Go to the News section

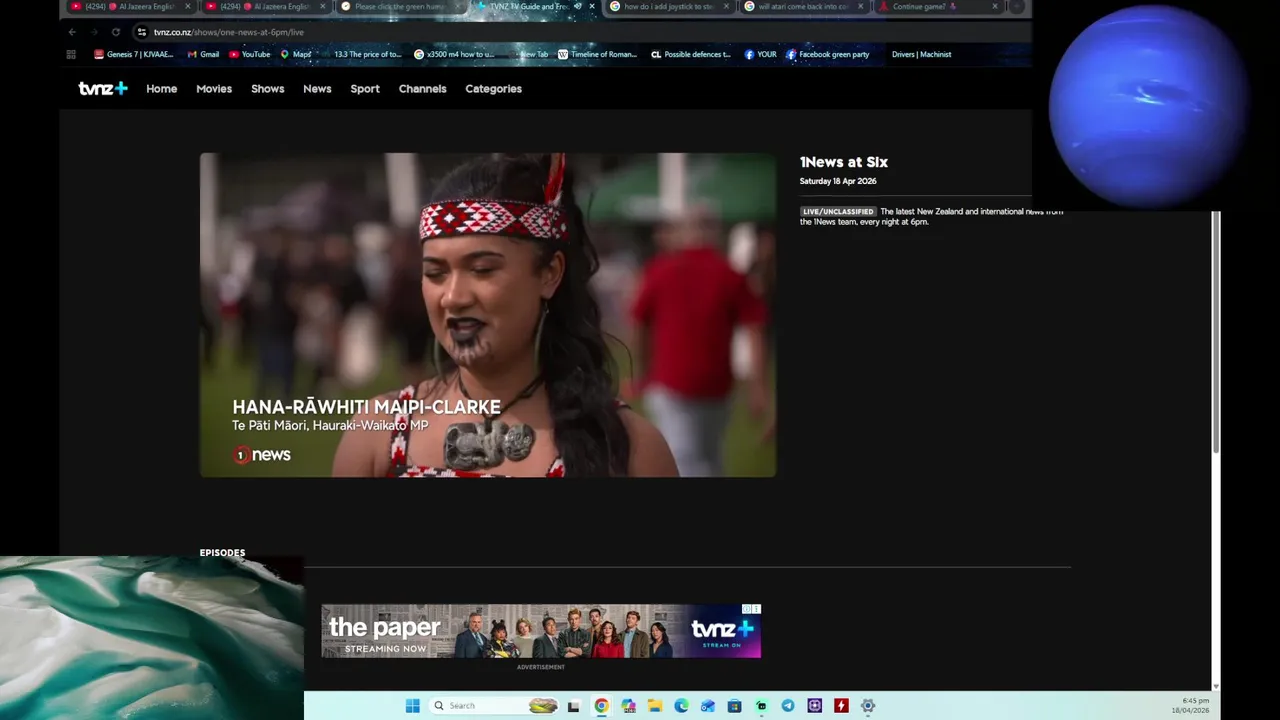click(317, 89)
